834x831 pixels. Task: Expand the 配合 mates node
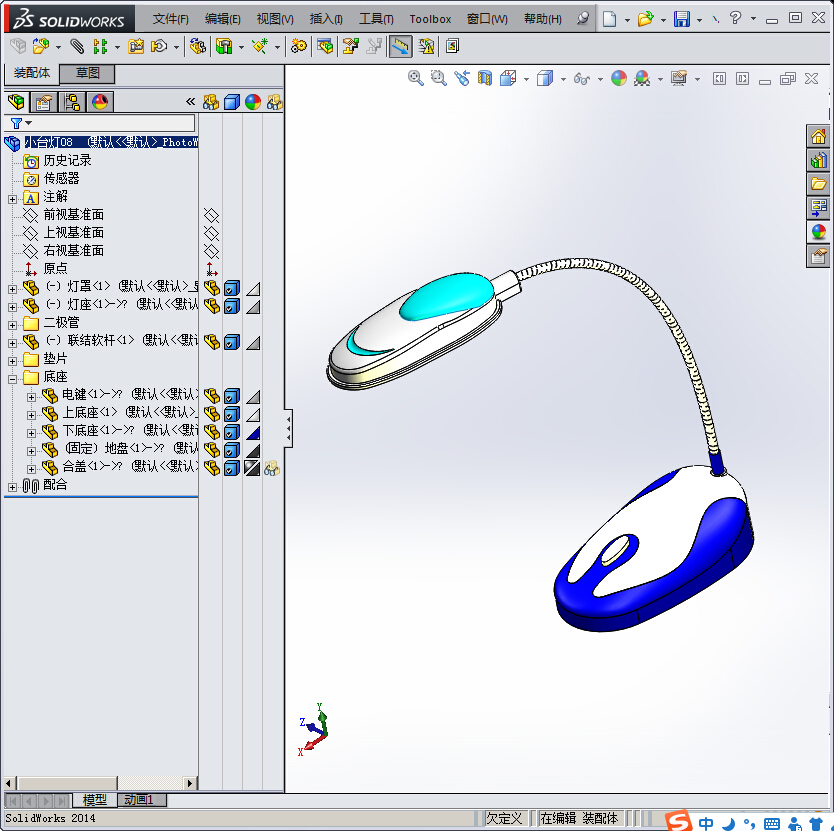[12, 487]
